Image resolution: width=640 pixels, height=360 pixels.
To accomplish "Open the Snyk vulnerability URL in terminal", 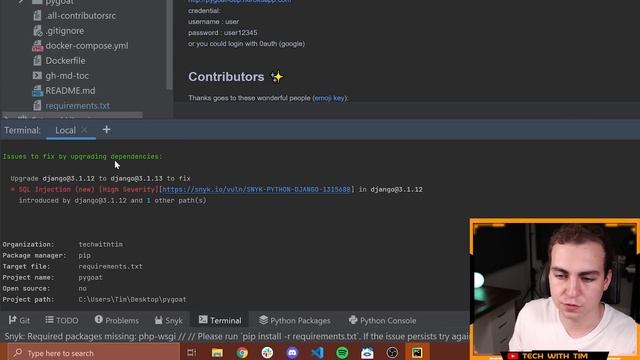I will (x=256, y=189).
